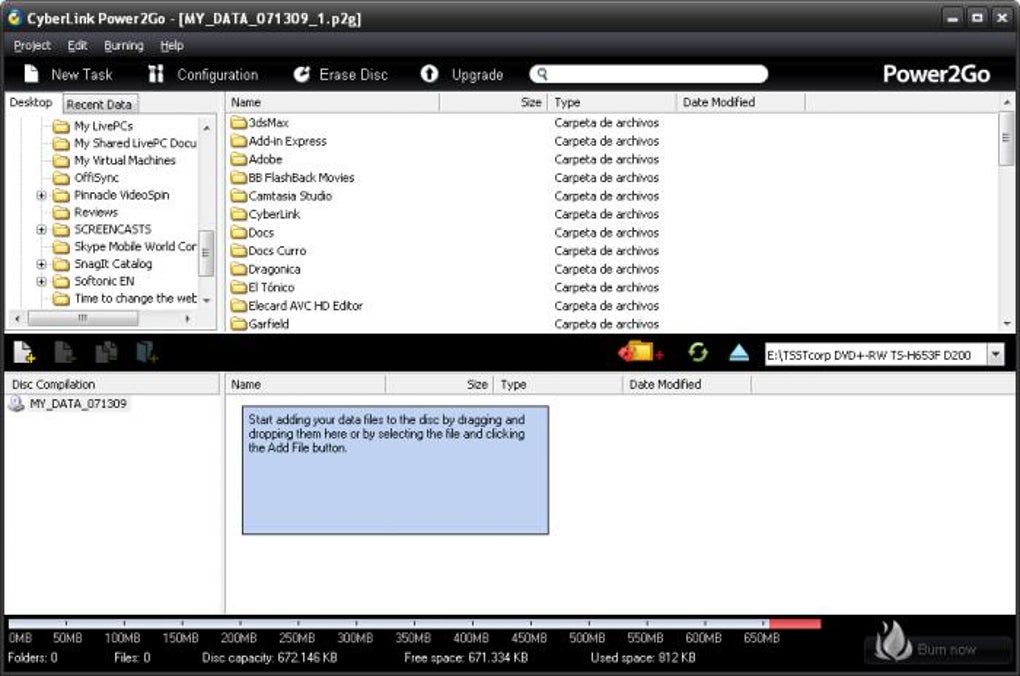Click the My LivePCs folder icon

click(x=61, y=126)
